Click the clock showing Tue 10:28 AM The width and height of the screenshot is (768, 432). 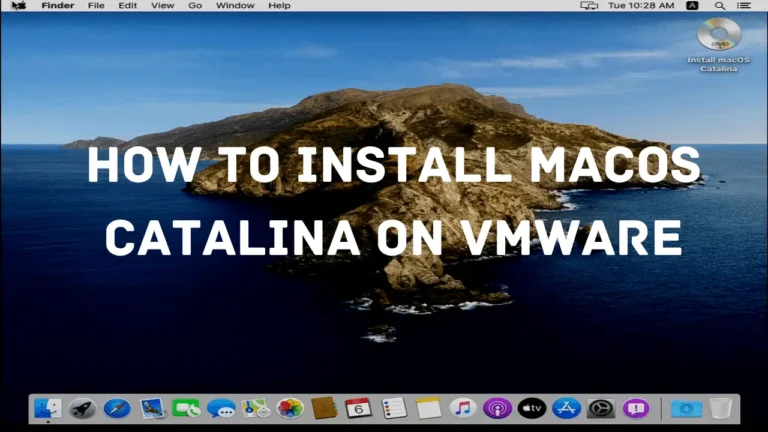point(641,6)
